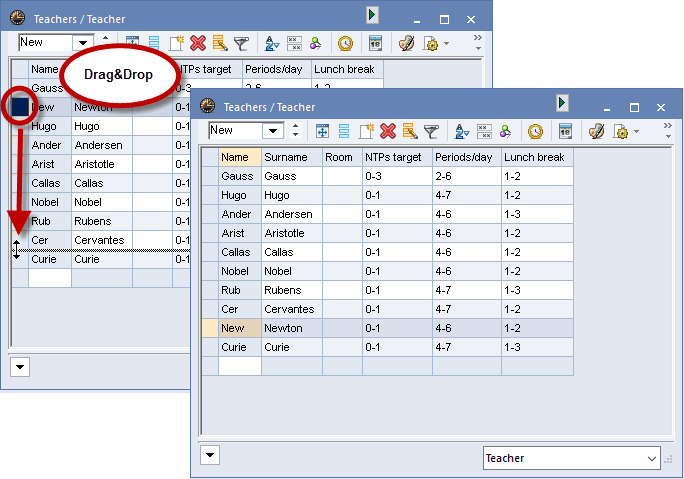The height and width of the screenshot is (479, 684).
Task: Delete teacher using red X in front window
Action: tap(388, 131)
